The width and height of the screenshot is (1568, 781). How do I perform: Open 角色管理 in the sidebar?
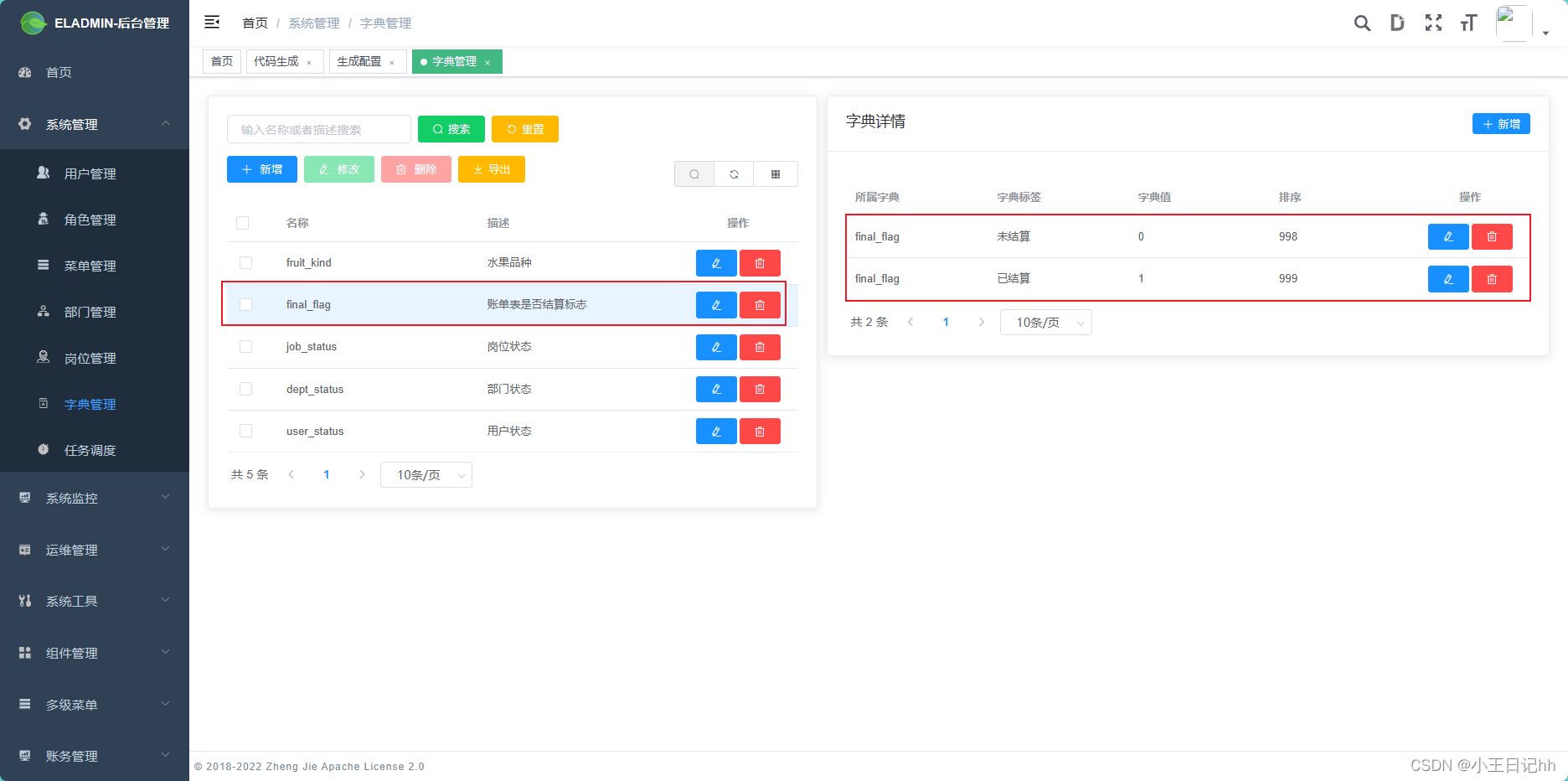pos(95,220)
